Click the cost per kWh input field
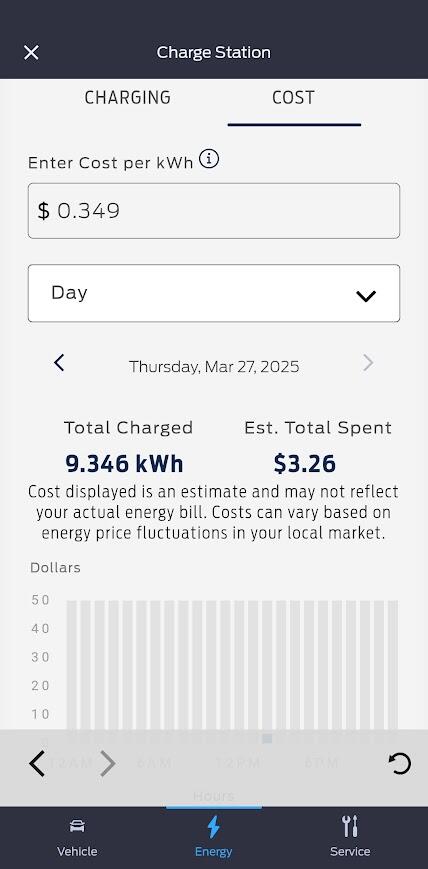This screenshot has width=428, height=869. click(213, 211)
